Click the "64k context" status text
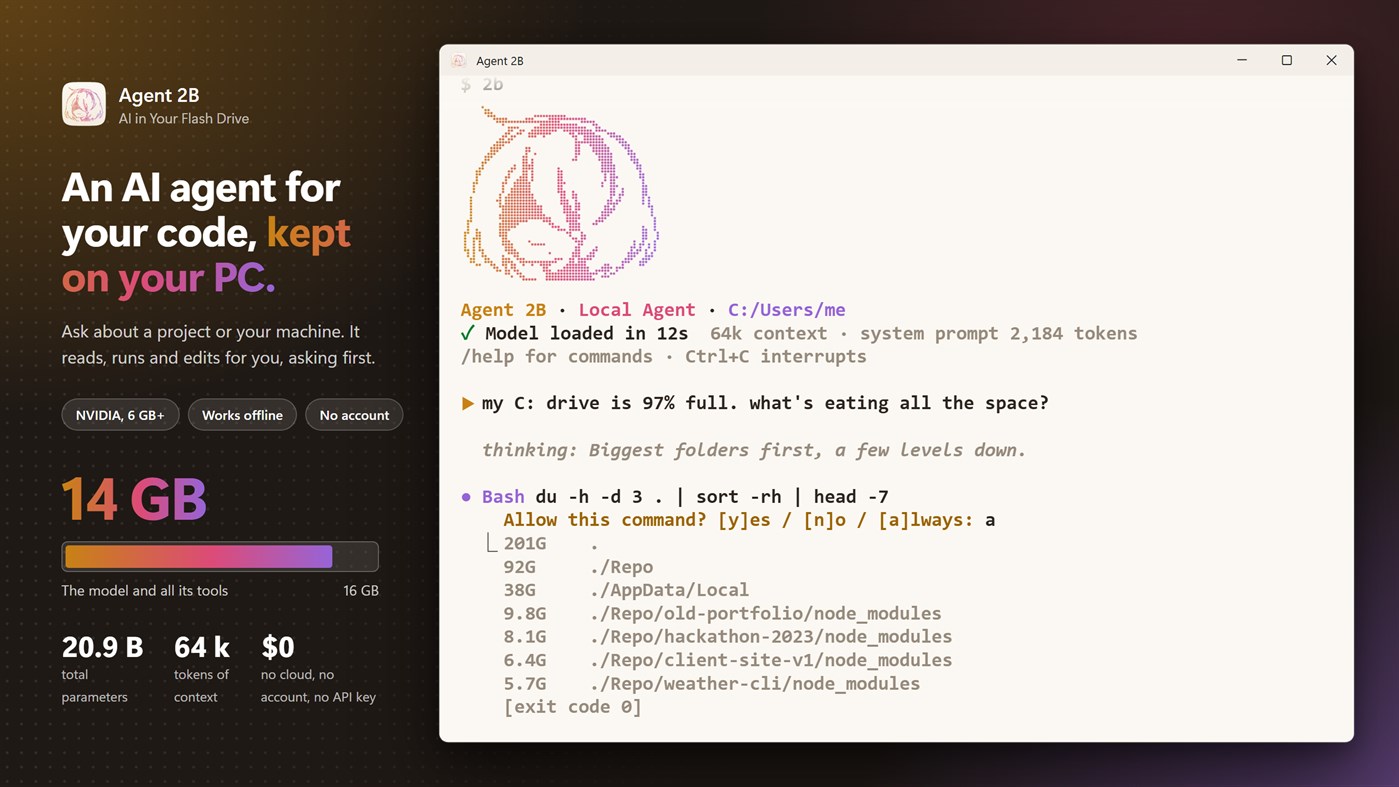Screen dimensions: 1399x787 (768, 333)
